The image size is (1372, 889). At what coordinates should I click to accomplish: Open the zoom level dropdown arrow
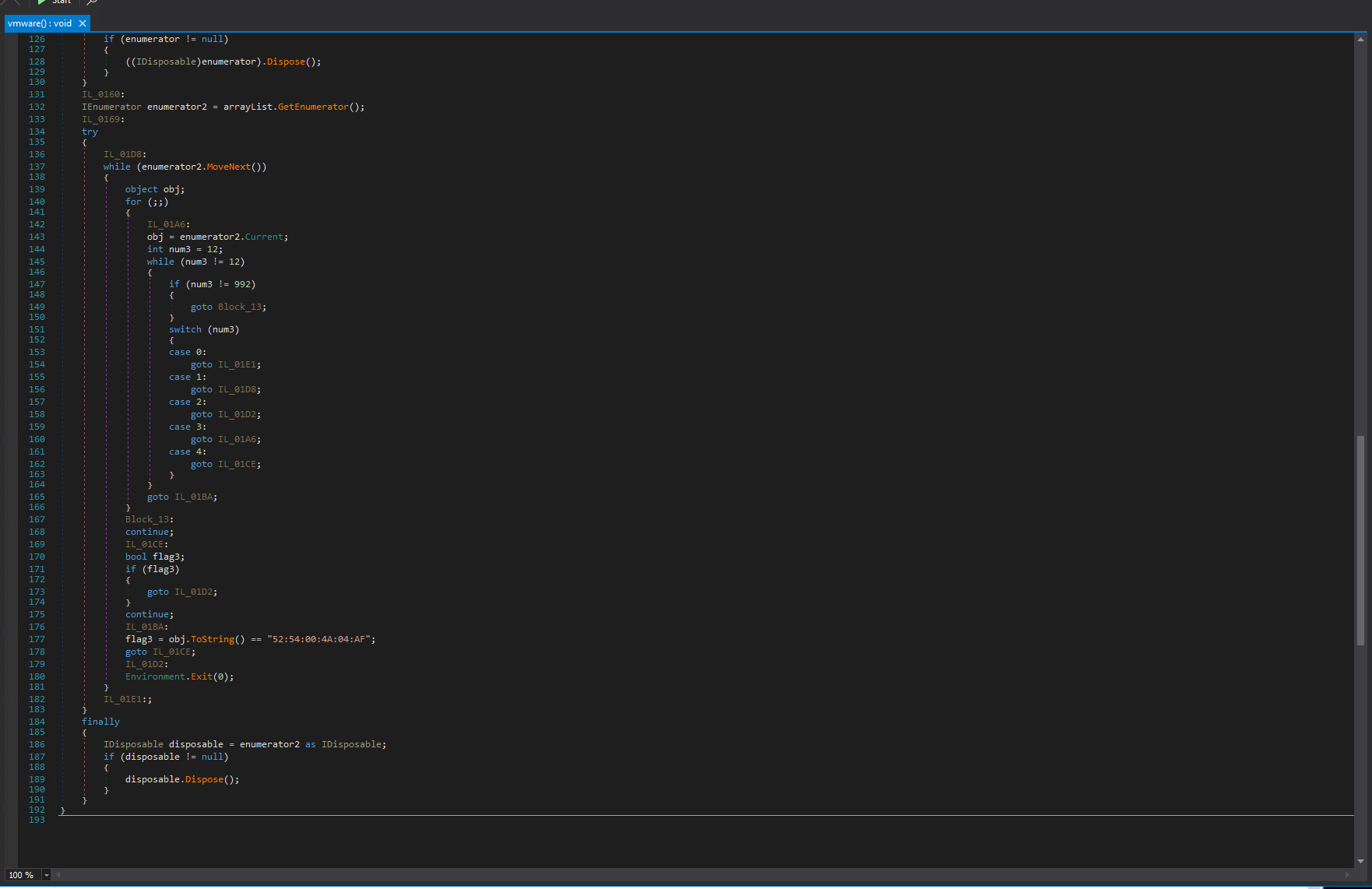(x=47, y=875)
